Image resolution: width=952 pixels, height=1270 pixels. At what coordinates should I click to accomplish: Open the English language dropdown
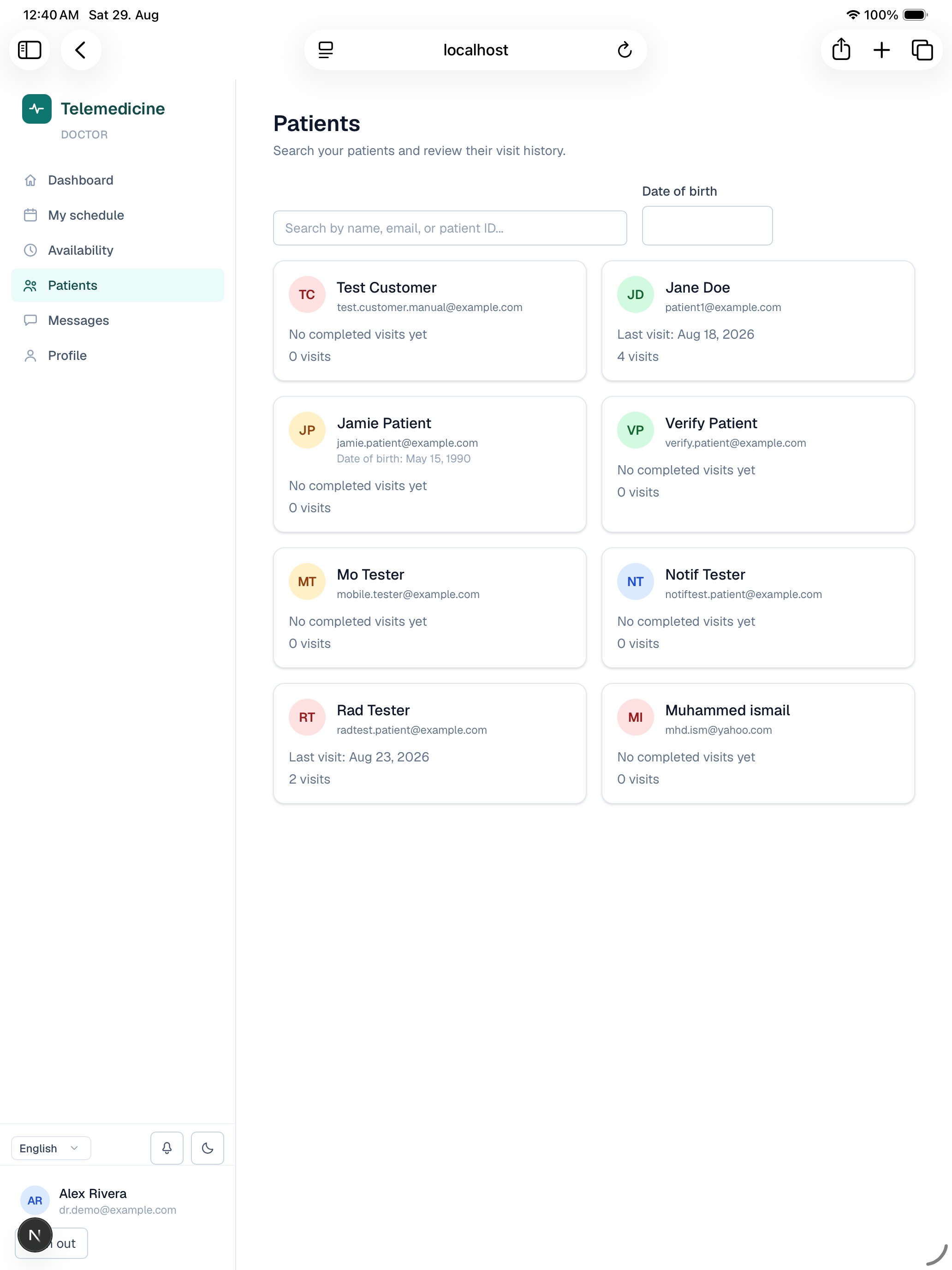coord(51,1148)
